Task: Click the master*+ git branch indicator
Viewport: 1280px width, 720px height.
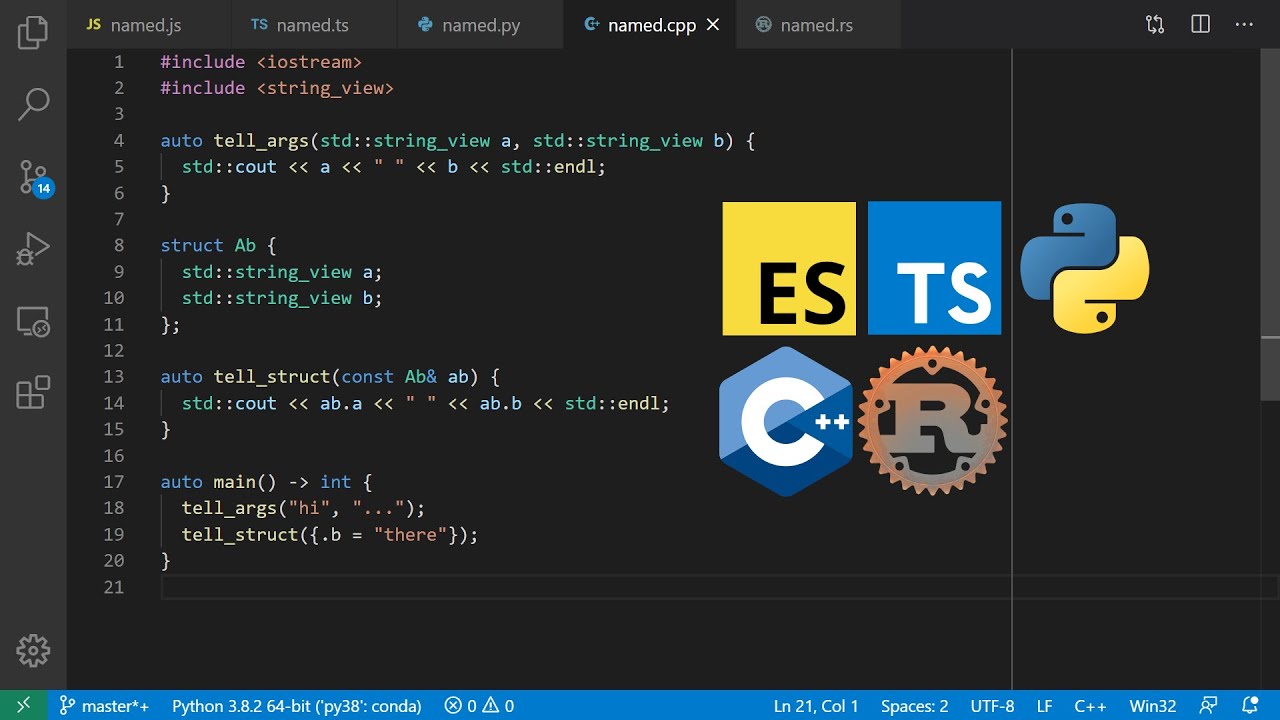Action: point(104,705)
